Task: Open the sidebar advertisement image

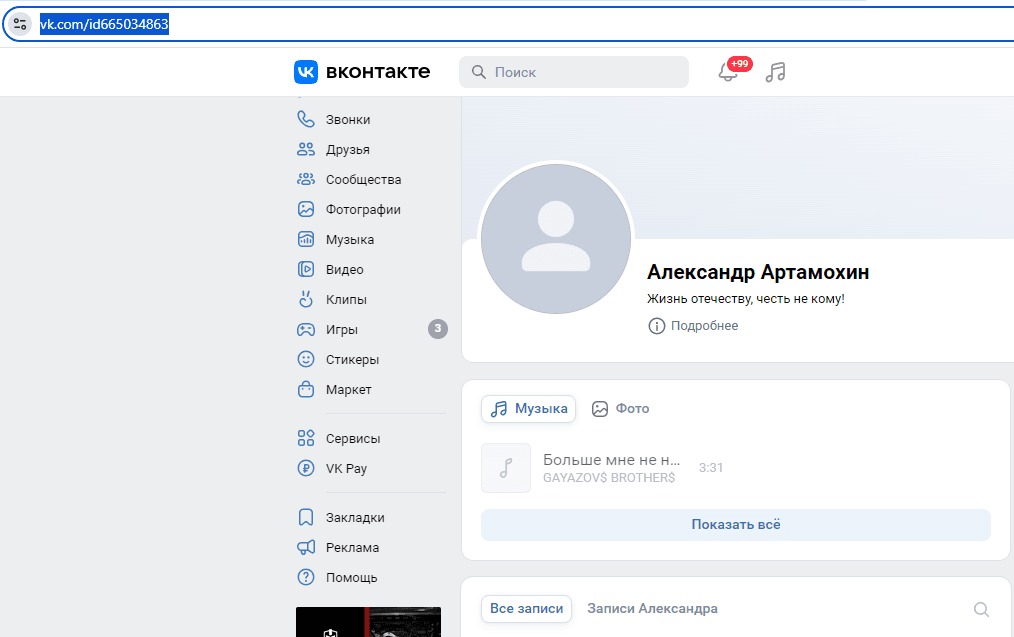Action: [369, 621]
